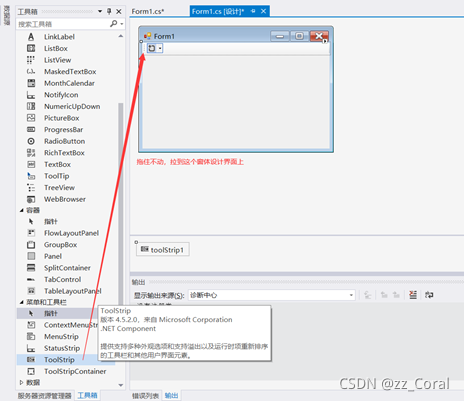Select the MenuStrip icon
This screenshot has height=401, width=464.
[31, 336]
